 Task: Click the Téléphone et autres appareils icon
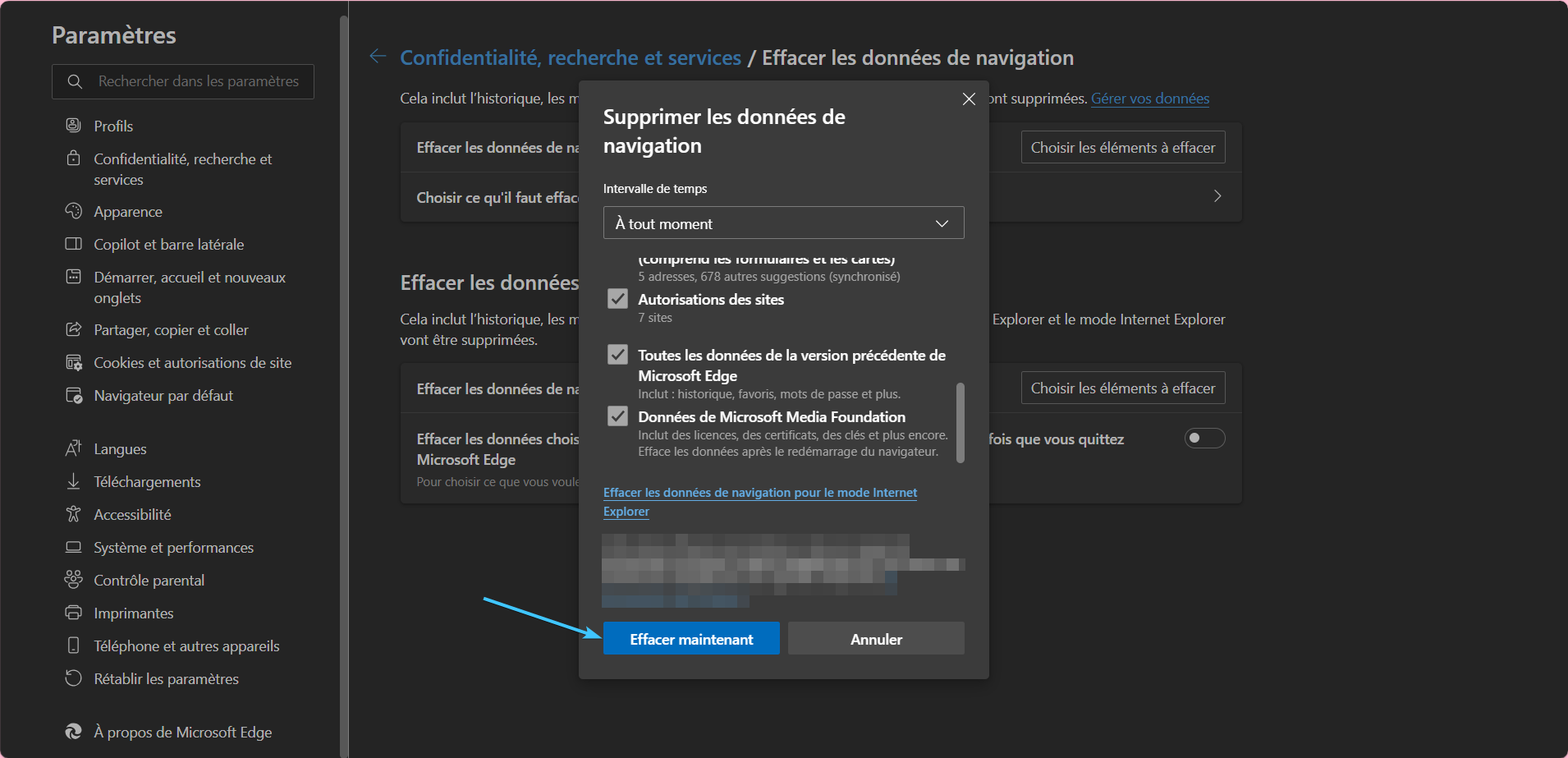coord(73,645)
